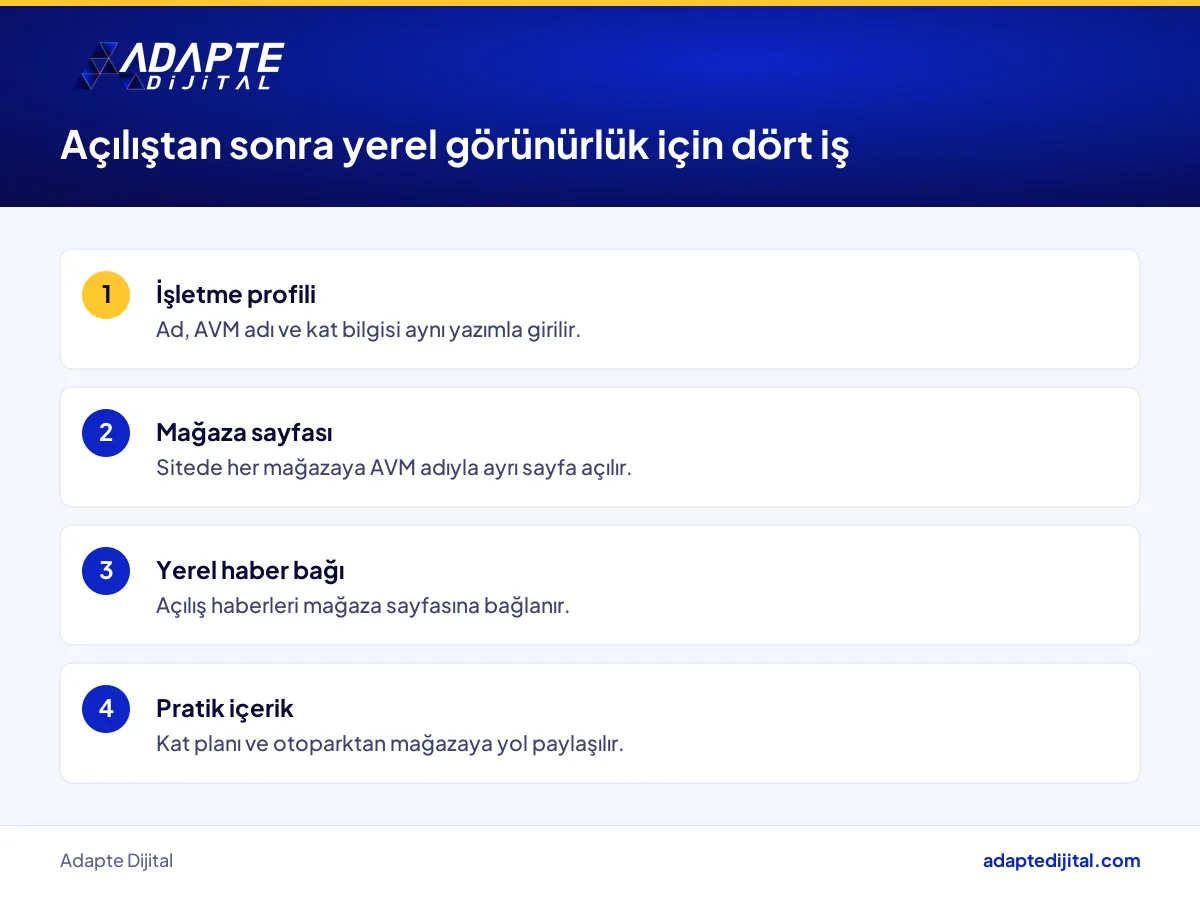Viewport: 1200px width, 911px height.
Task: Select the "Yerel haber bağı" heading
Action: pyautogui.click(x=250, y=570)
